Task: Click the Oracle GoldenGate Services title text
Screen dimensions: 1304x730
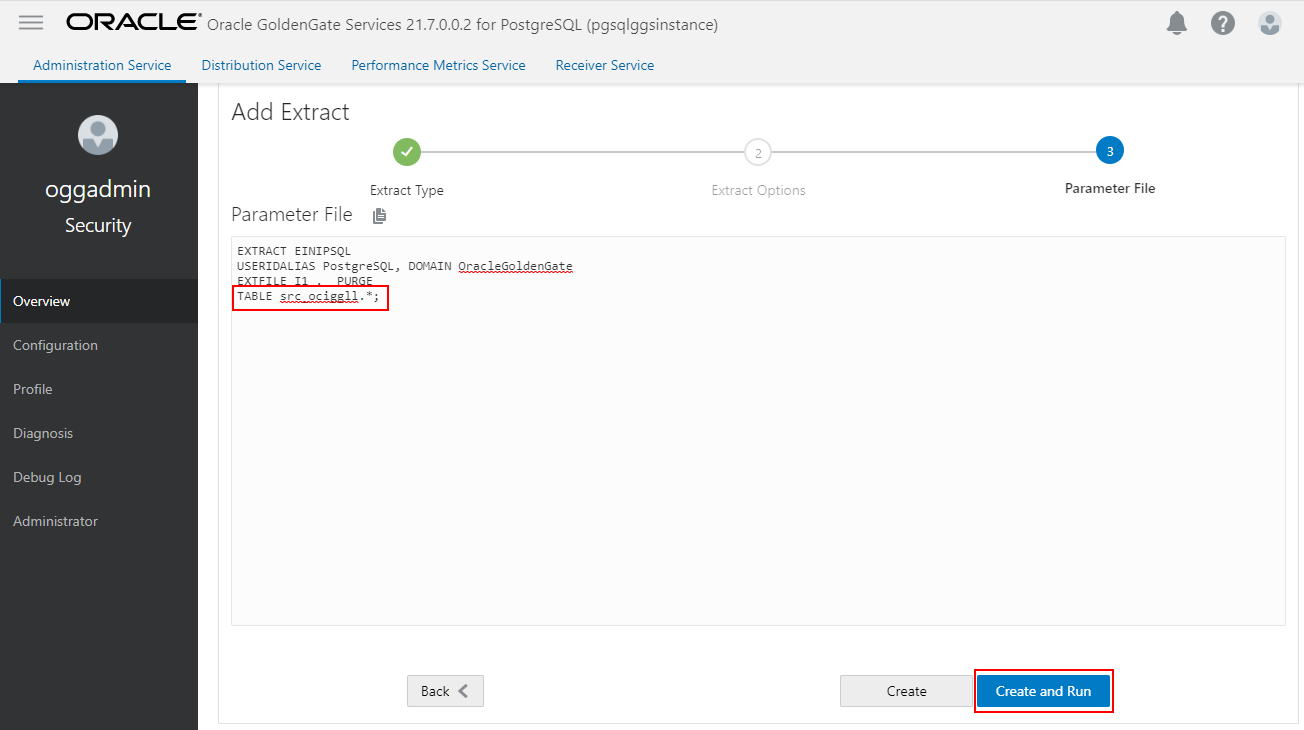Action: tap(462, 24)
